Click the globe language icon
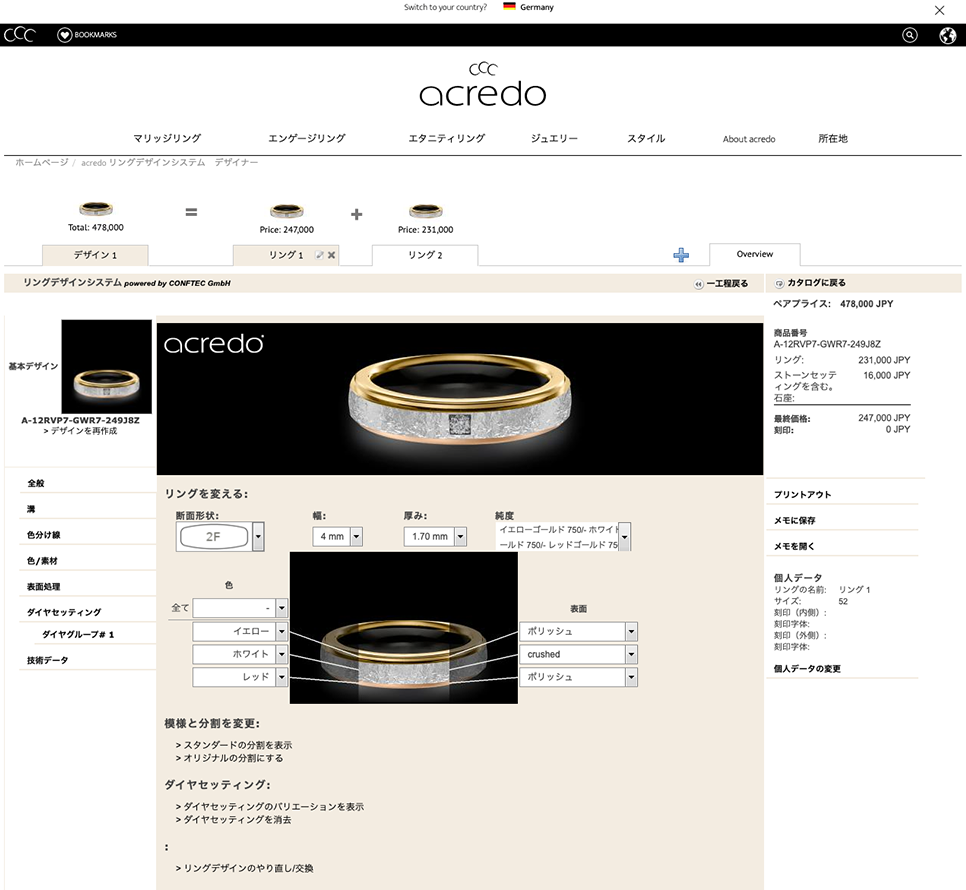Viewport: 966px width, 890px height. (947, 35)
